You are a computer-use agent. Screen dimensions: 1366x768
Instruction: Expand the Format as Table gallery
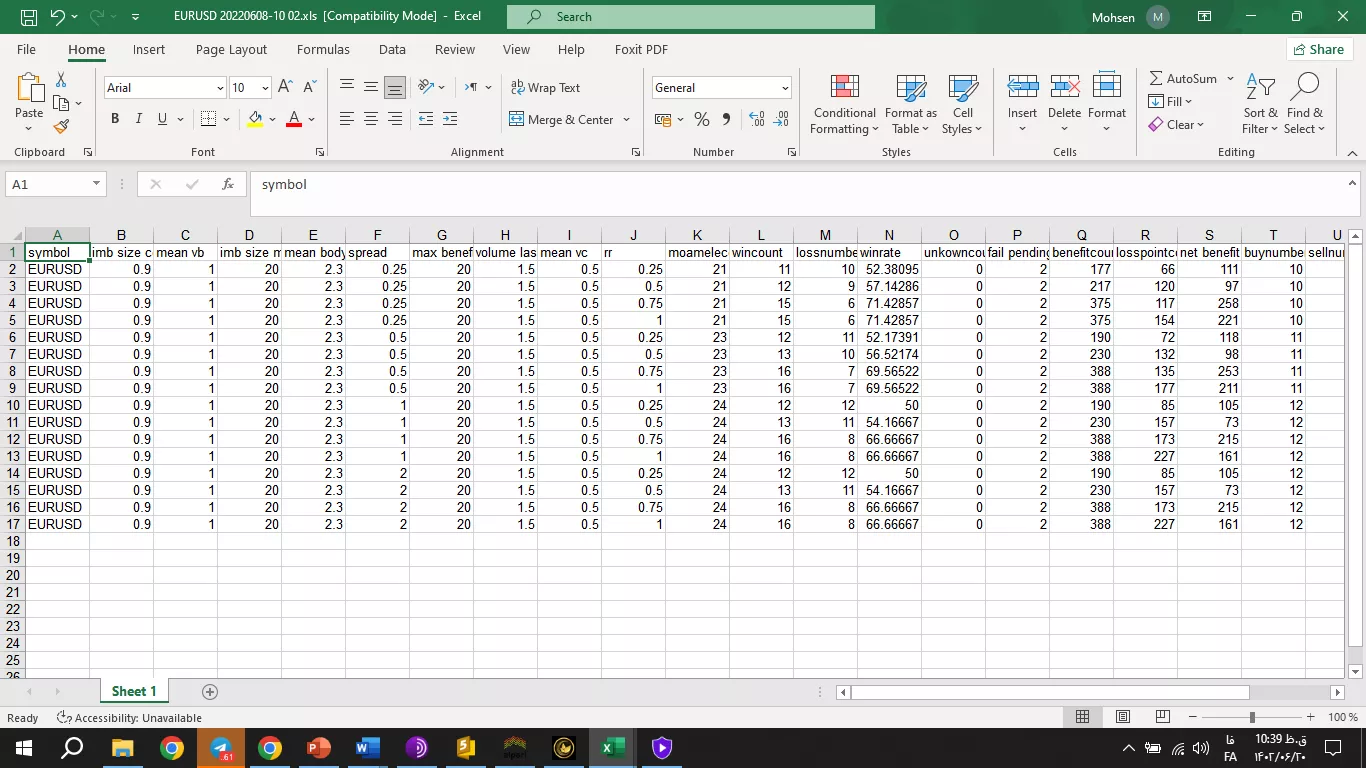[911, 105]
